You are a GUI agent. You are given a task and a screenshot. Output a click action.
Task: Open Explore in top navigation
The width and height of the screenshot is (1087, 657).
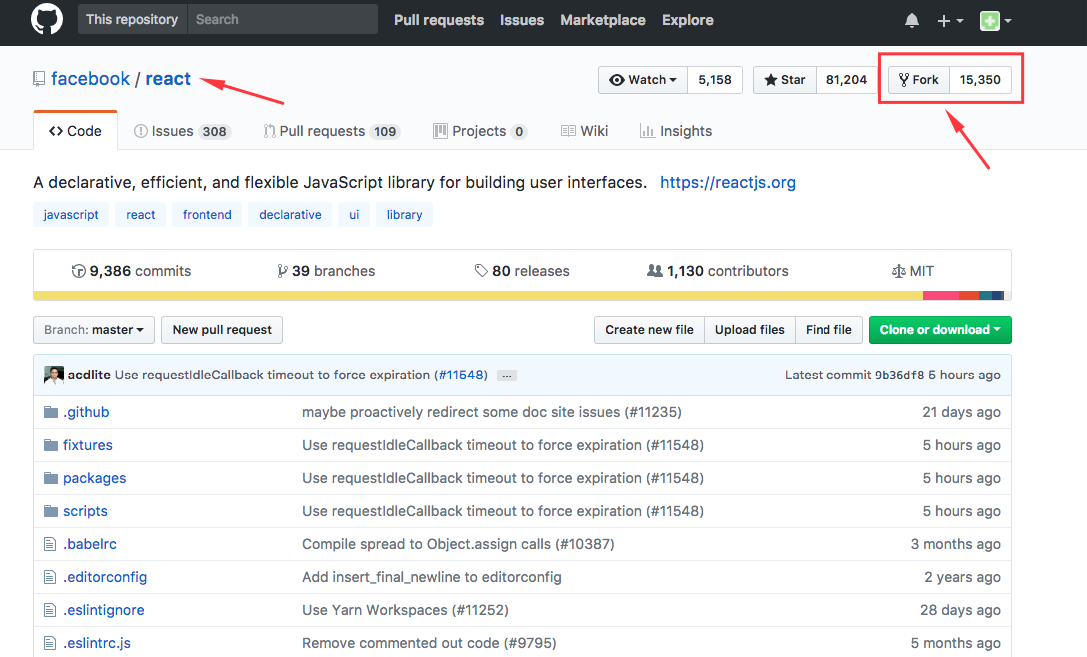pos(688,20)
